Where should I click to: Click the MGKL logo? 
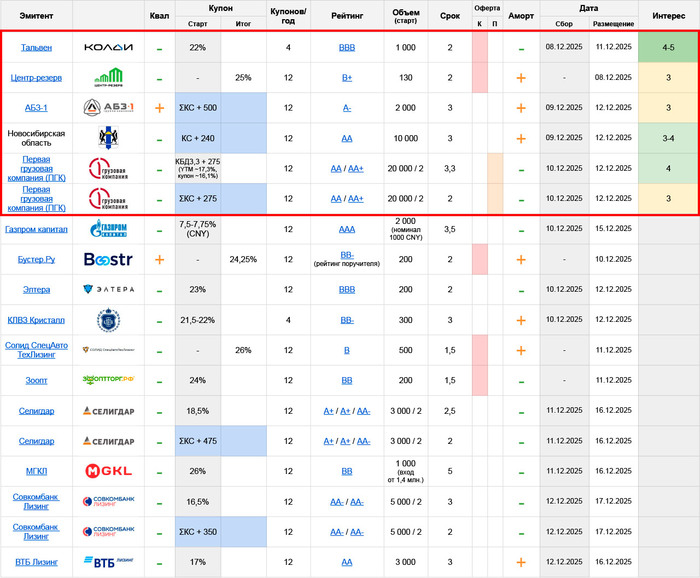click(108, 471)
